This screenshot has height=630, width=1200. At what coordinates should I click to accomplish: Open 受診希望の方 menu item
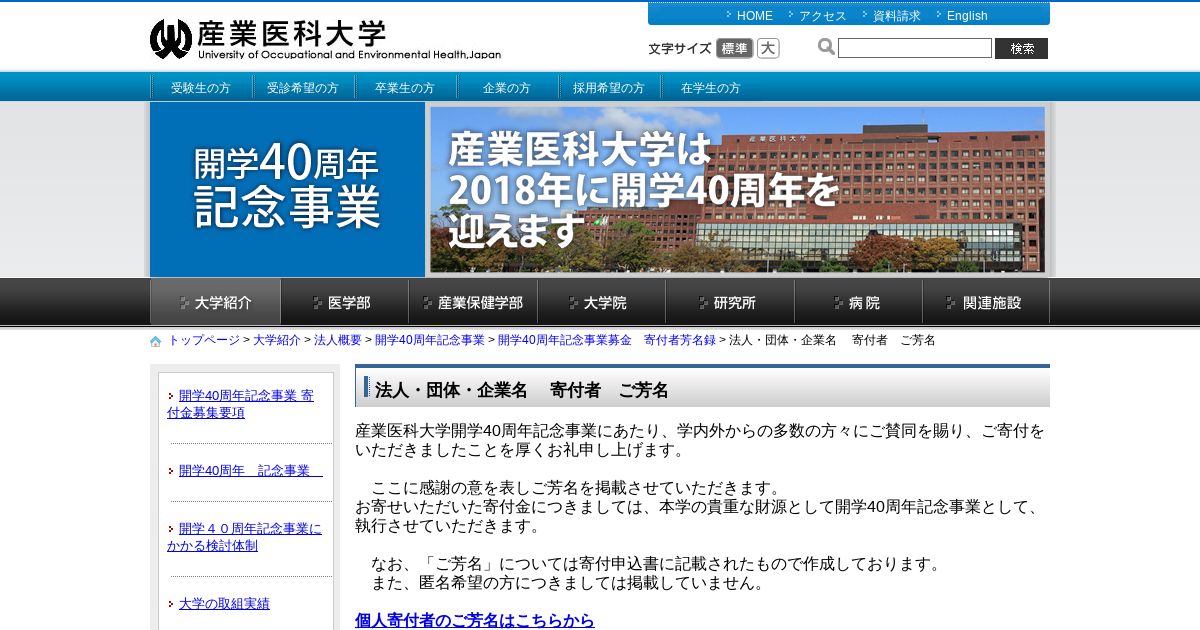(303, 88)
